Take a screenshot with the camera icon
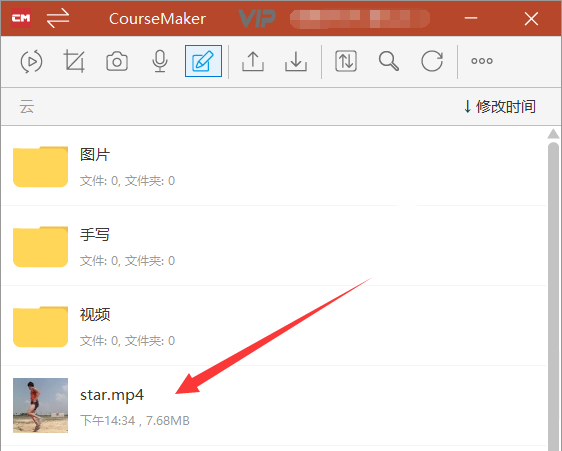562x451 pixels. pos(117,61)
